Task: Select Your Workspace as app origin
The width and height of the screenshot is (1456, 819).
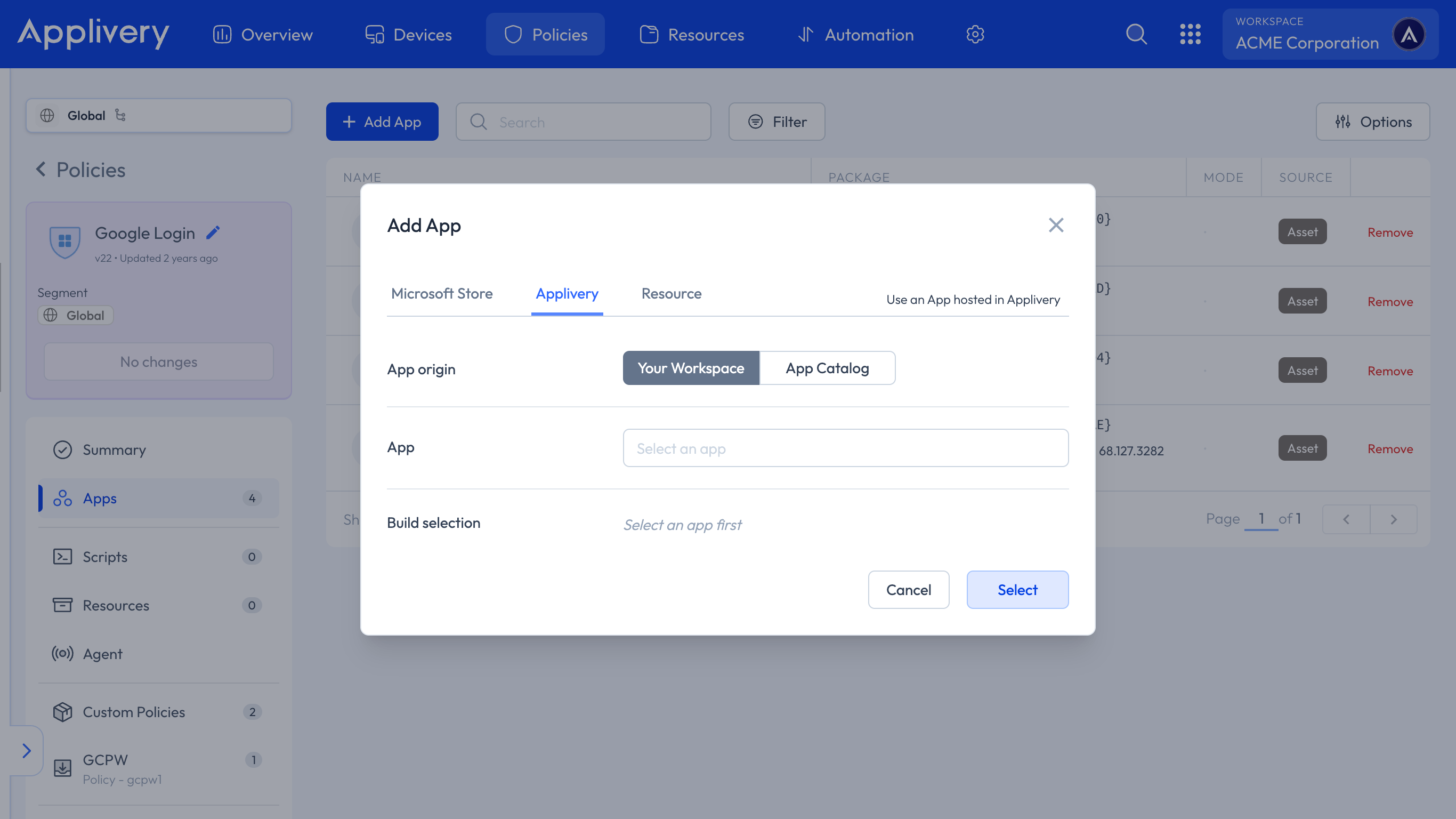Action: tap(690, 368)
